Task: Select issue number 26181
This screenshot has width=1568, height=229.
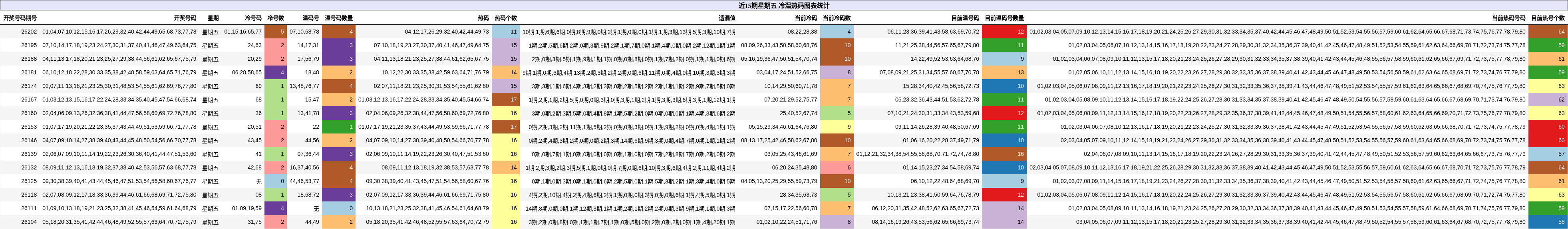Action: pos(29,72)
